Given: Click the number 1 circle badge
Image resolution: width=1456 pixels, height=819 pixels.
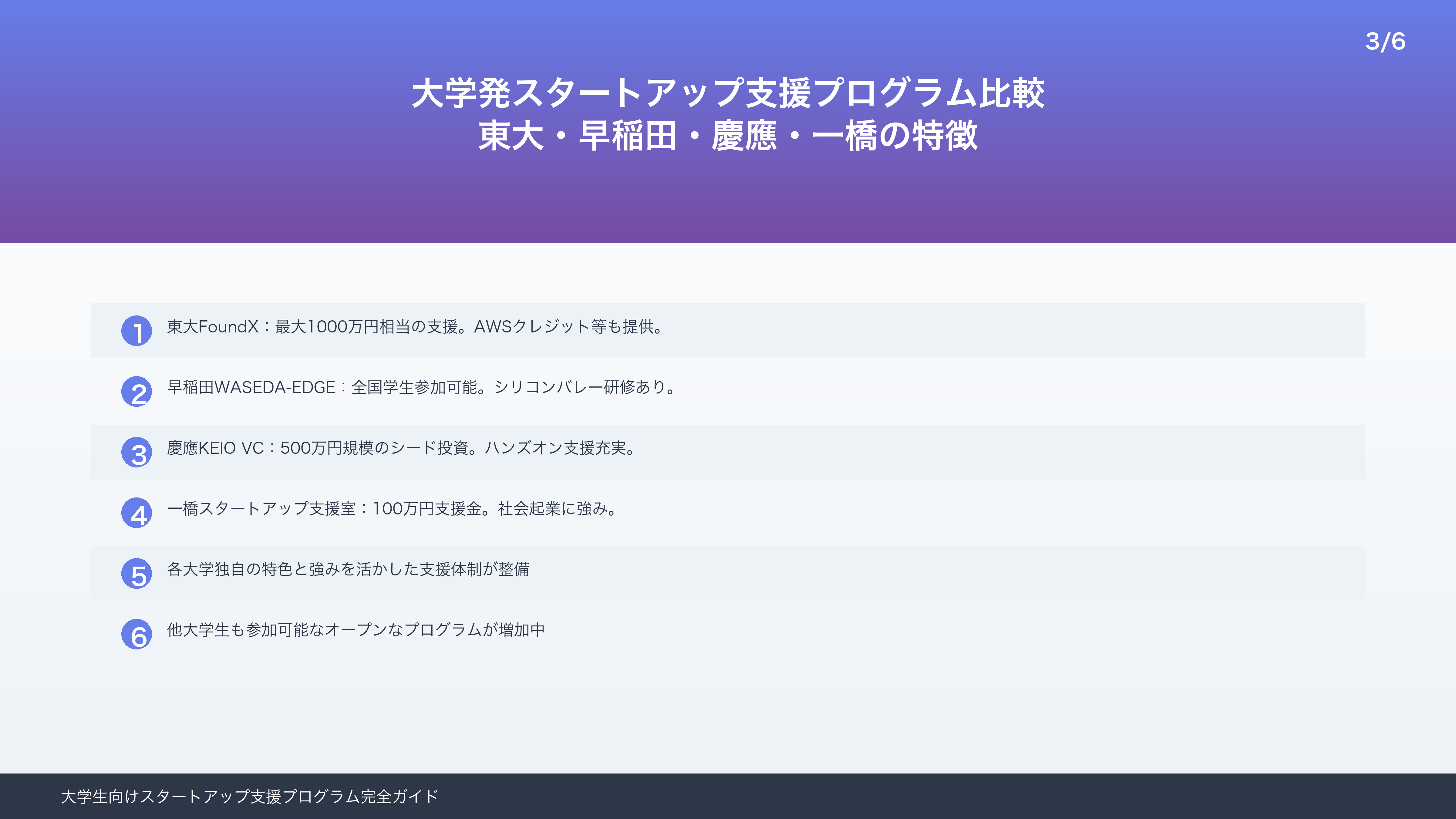Looking at the screenshot, I should (137, 331).
